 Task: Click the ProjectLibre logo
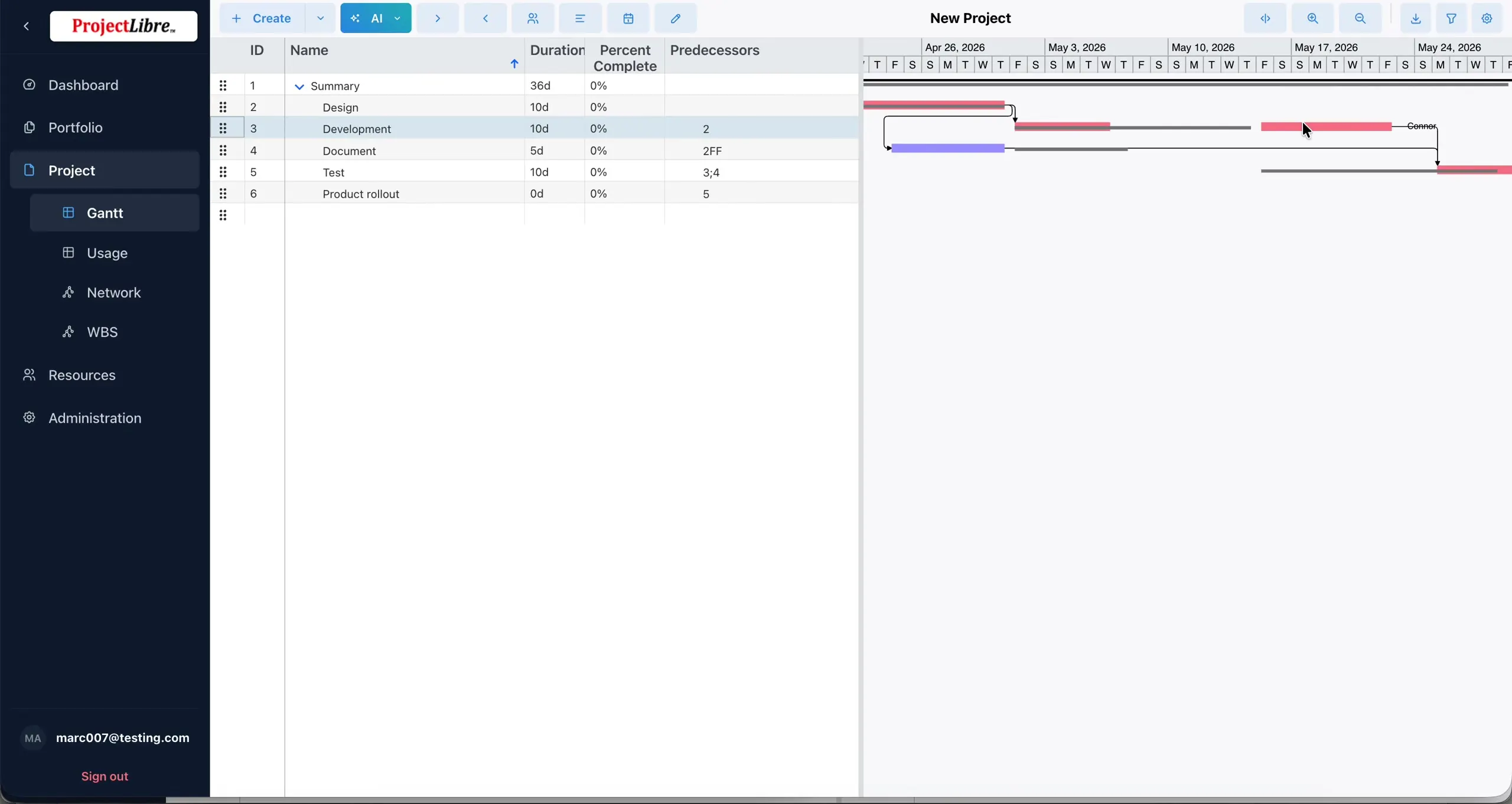pos(123,26)
